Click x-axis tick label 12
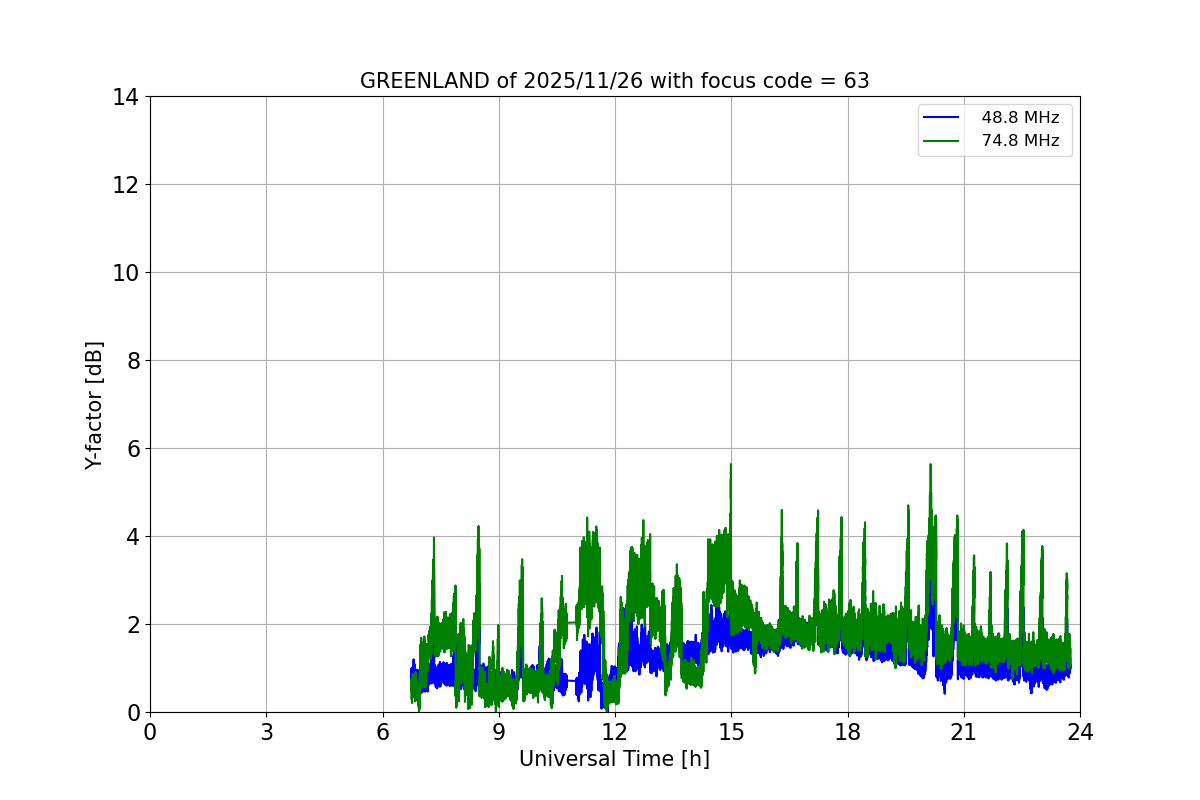This screenshot has width=1200, height=800. point(615,732)
